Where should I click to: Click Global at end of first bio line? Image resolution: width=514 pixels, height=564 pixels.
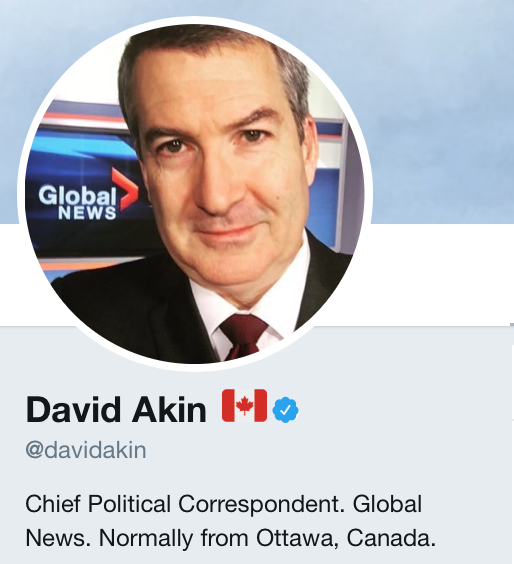(387, 504)
